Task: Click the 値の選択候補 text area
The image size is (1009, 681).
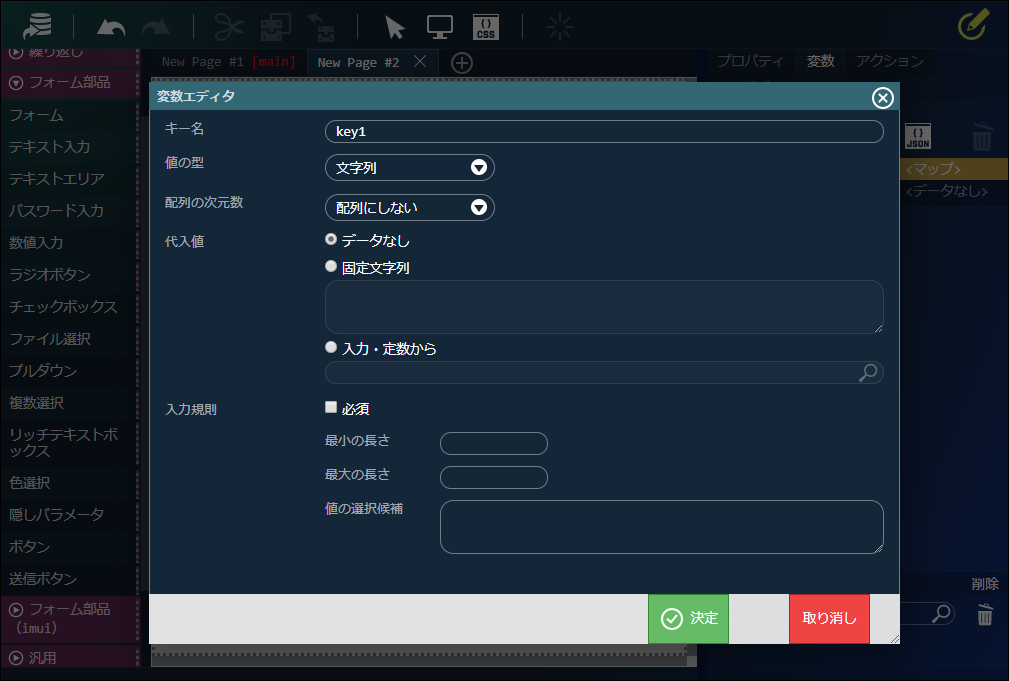Action: pos(662,527)
